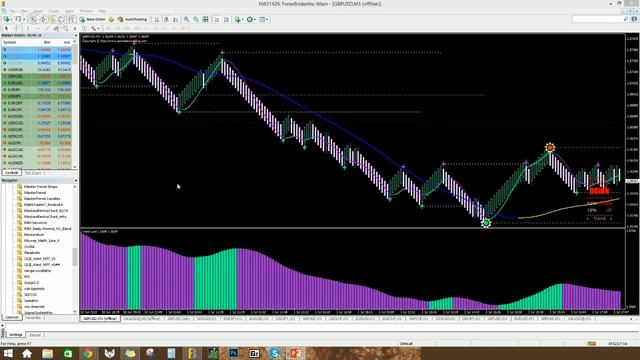Zoom out on the chart
This screenshot has height=360, width=640.
pyautogui.click(x=196, y=19)
